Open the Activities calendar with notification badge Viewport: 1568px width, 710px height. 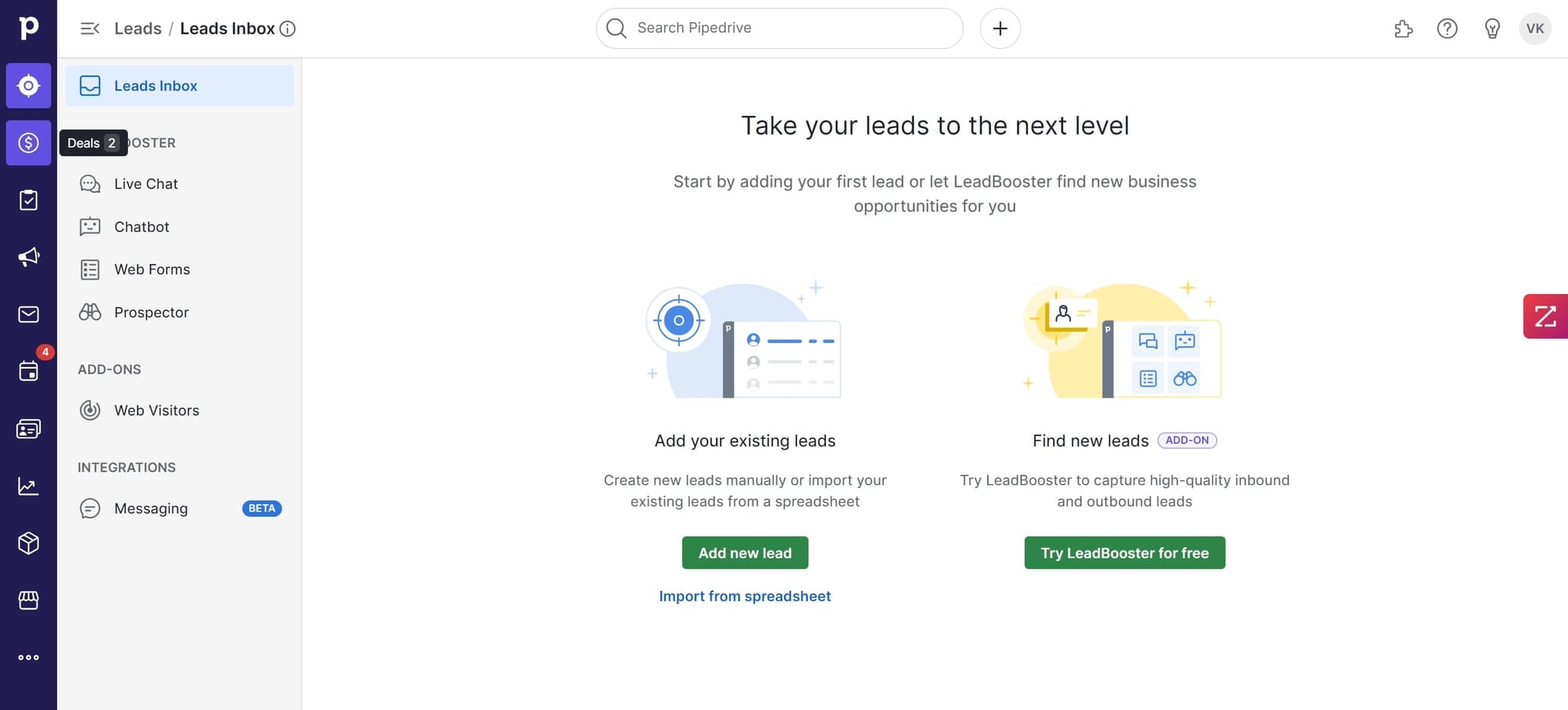(28, 371)
